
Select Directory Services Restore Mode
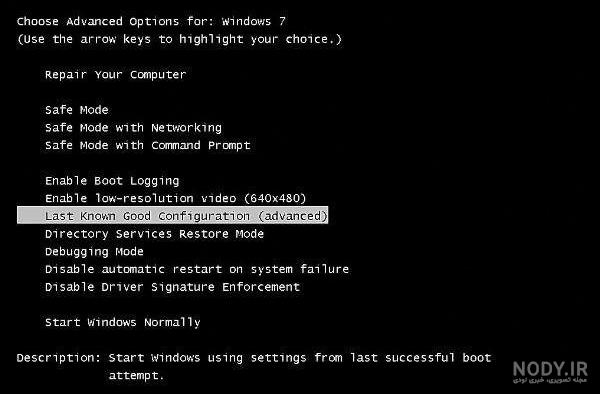154,234
